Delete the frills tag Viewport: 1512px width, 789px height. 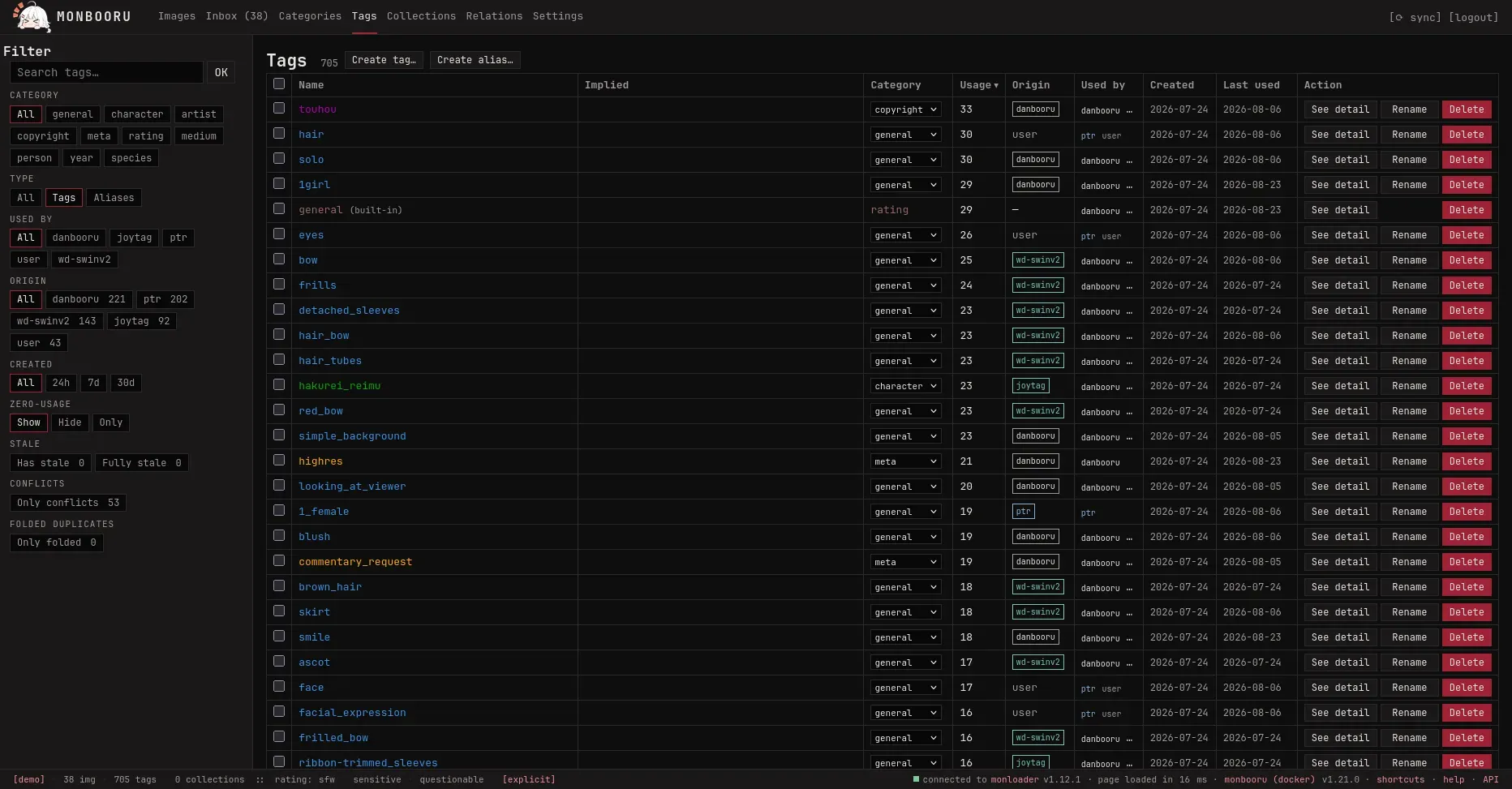point(1467,285)
